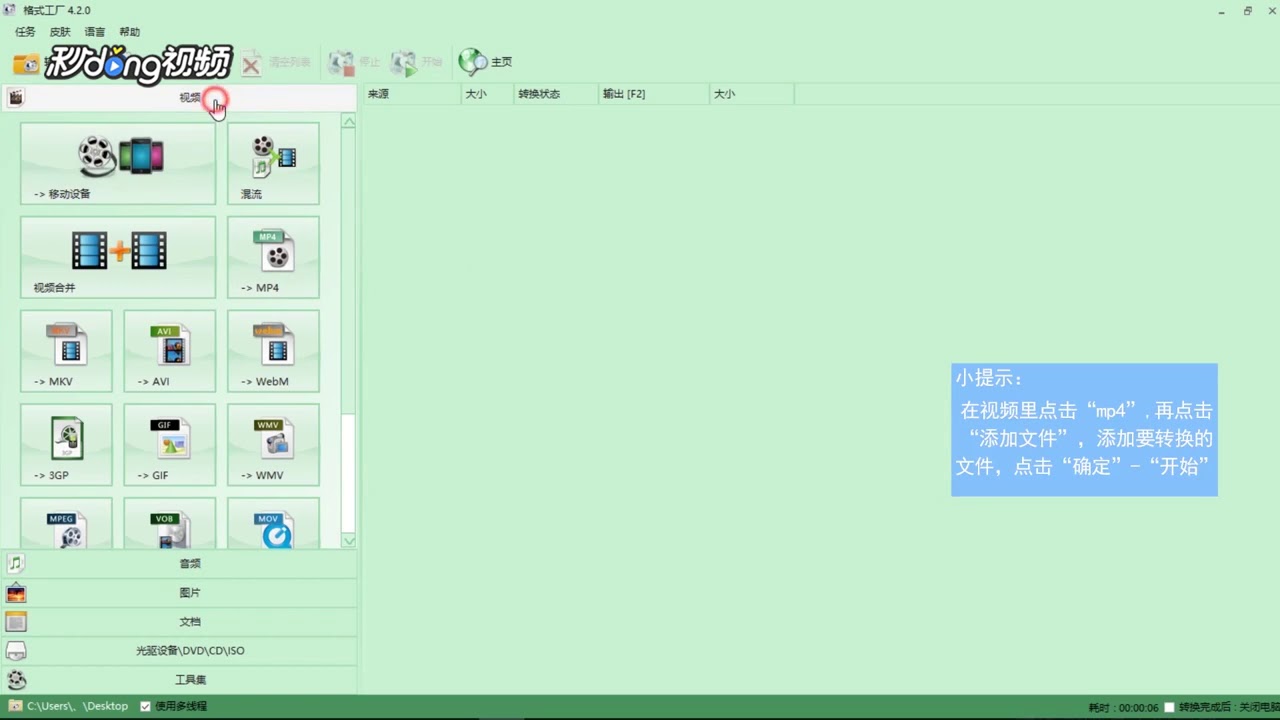Image resolution: width=1280 pixels, height=720 pixels.
Task: Click the 耗时 : 00:00:06 elapsed time text
Action: 1123,707
